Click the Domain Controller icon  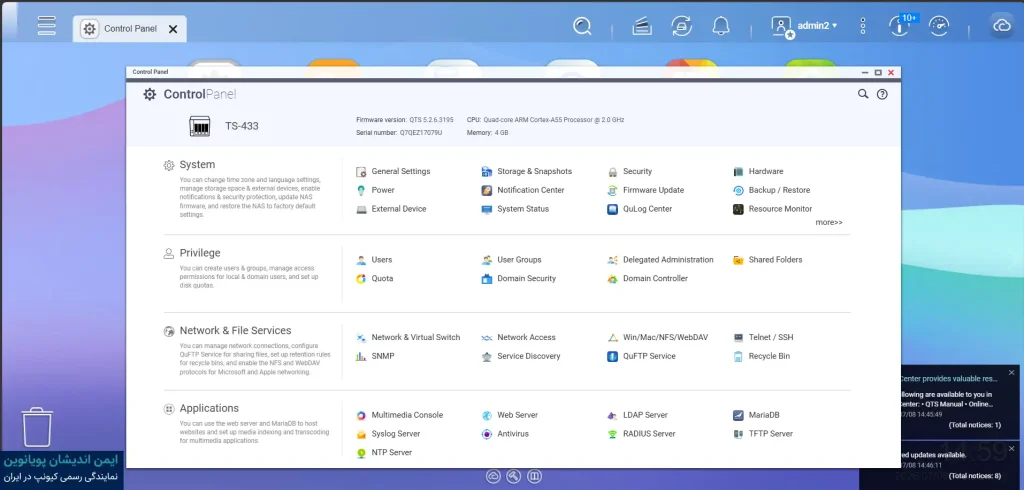pos(612,278)
